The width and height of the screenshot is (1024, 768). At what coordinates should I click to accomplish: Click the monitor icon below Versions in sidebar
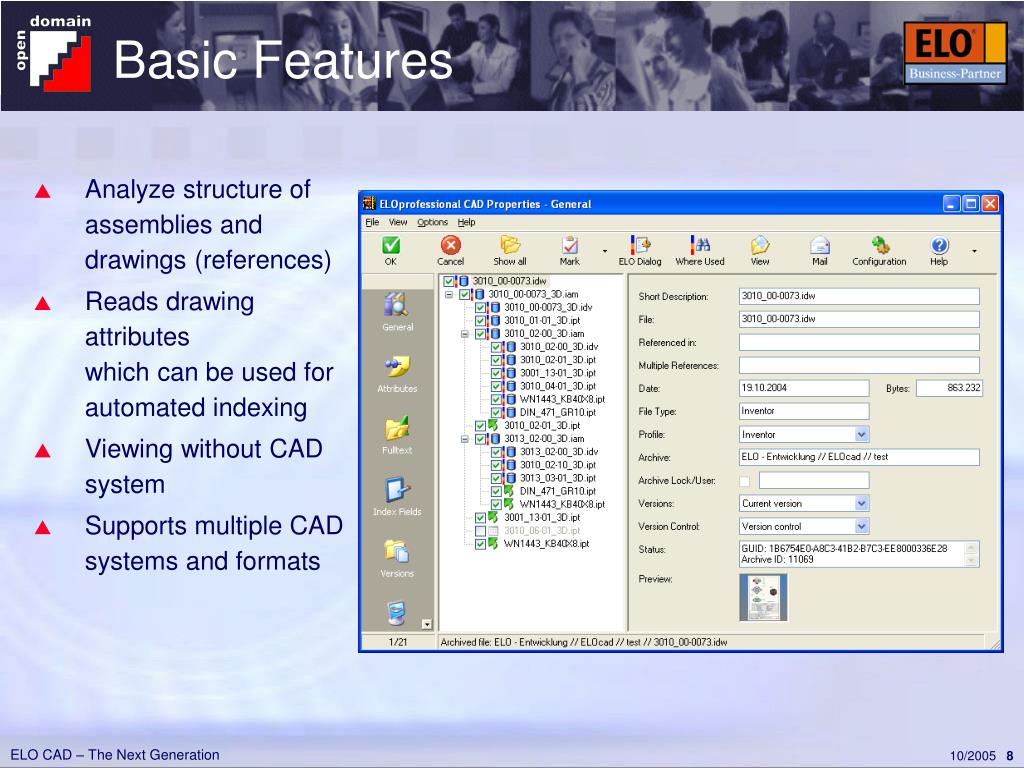pos(396,613)
